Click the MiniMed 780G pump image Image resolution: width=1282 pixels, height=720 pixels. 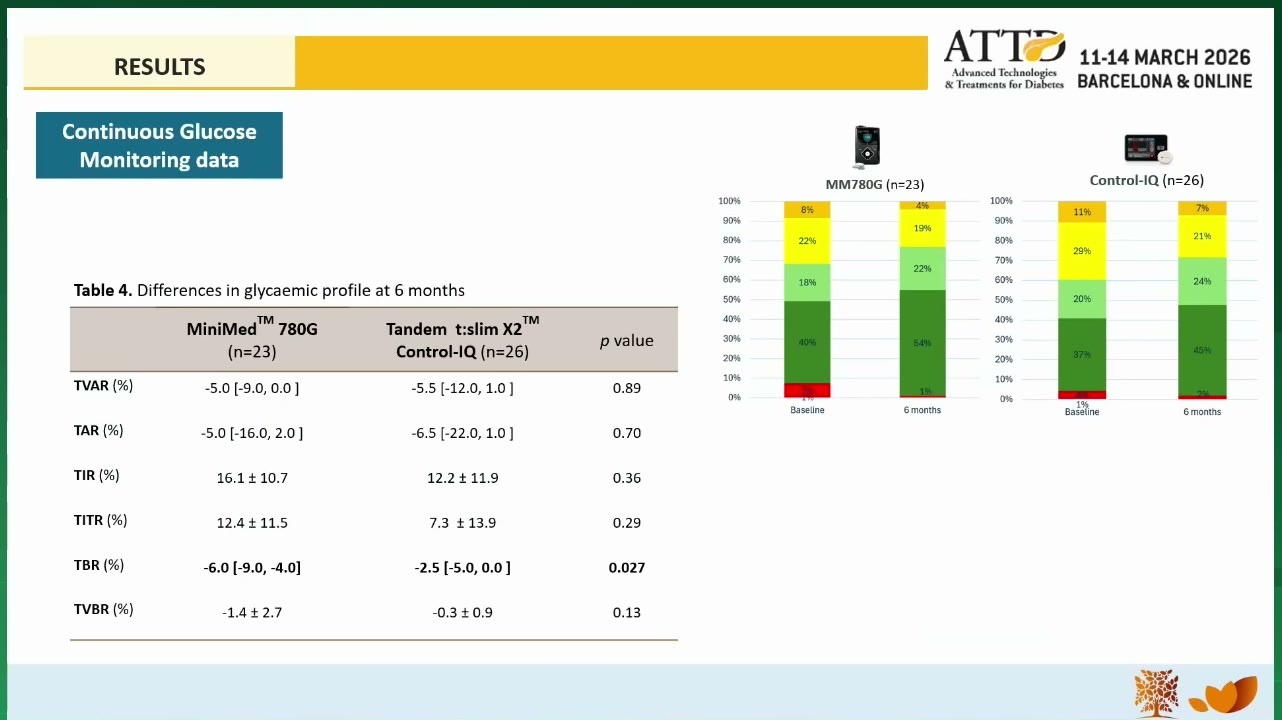866,147
